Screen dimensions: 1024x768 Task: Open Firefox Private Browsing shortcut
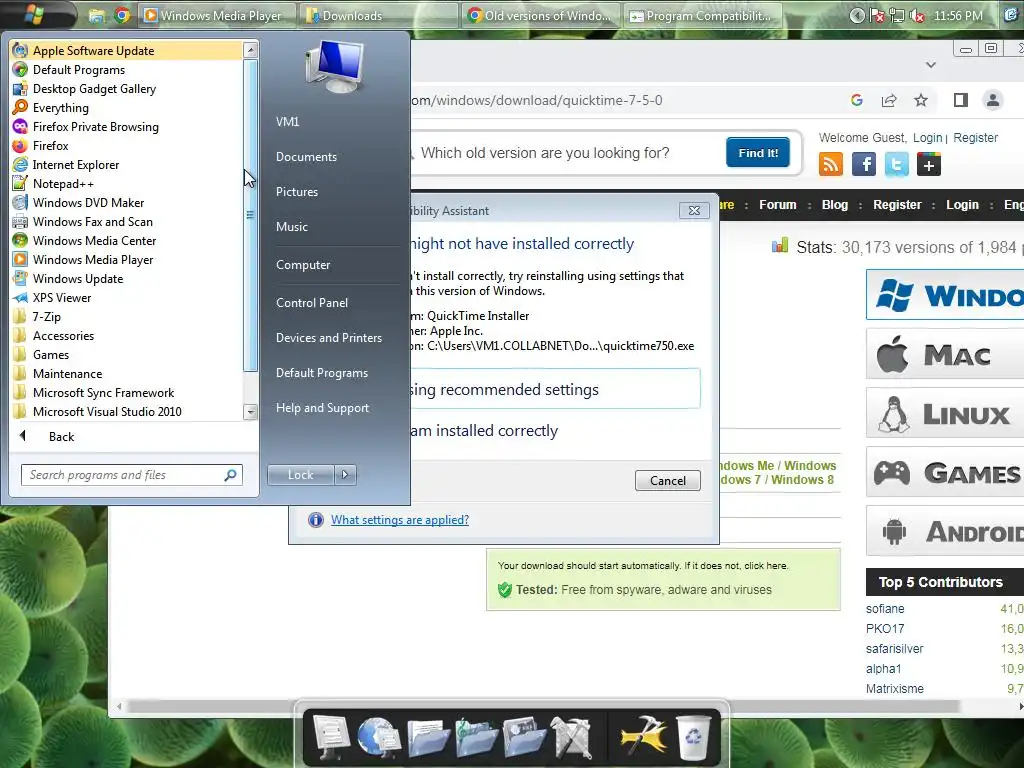[126, 127]
